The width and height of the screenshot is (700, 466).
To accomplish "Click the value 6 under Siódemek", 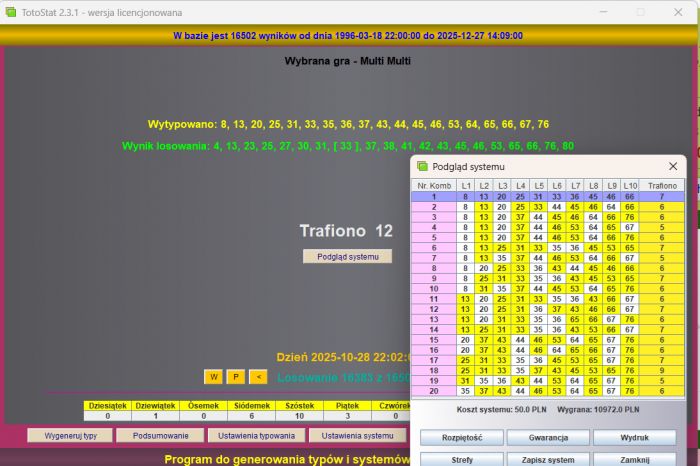I will click(x=252, y=416).
